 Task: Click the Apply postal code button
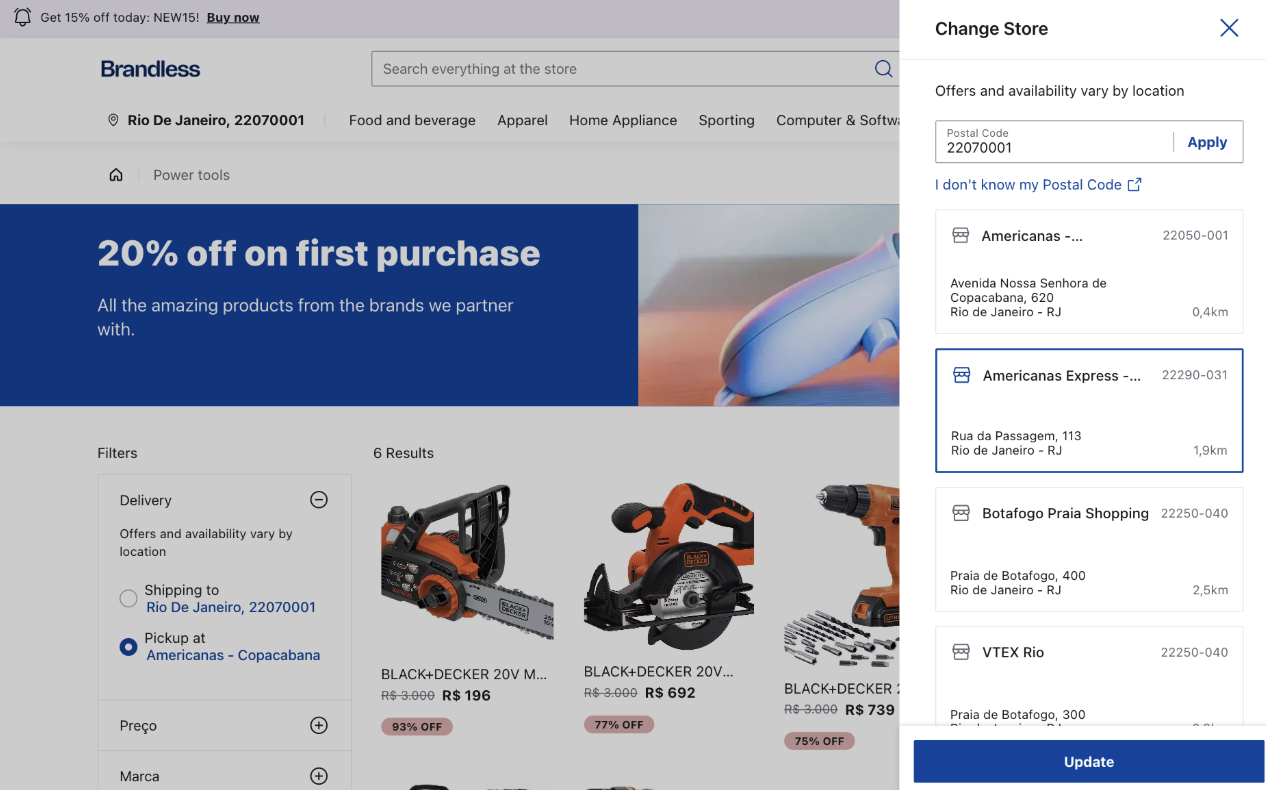(1207, 142)
